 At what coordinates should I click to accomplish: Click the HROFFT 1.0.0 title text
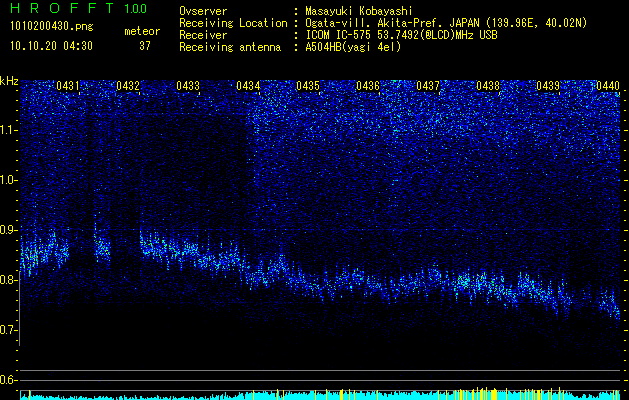coord(79,8)
